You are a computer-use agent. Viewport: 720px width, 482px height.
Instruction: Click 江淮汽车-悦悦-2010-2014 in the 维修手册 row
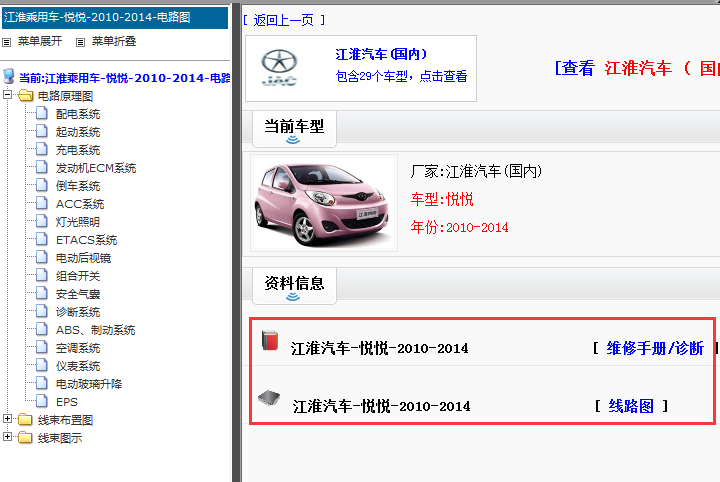click(x=379, y=348)
